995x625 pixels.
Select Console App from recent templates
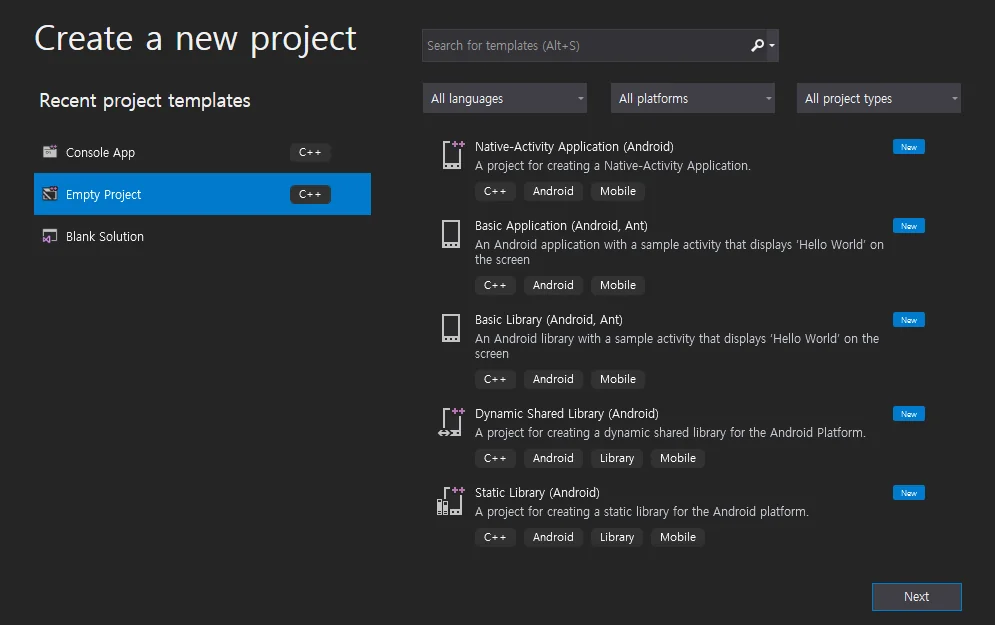tap(202, 152)
